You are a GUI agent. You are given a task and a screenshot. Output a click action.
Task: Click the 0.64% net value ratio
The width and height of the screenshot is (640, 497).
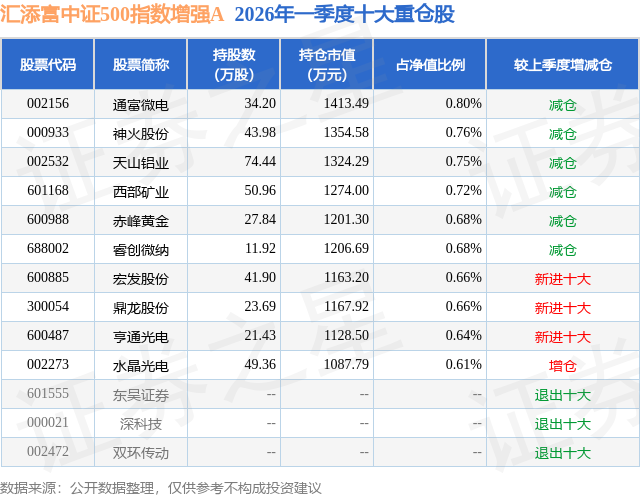click(463, 335)
